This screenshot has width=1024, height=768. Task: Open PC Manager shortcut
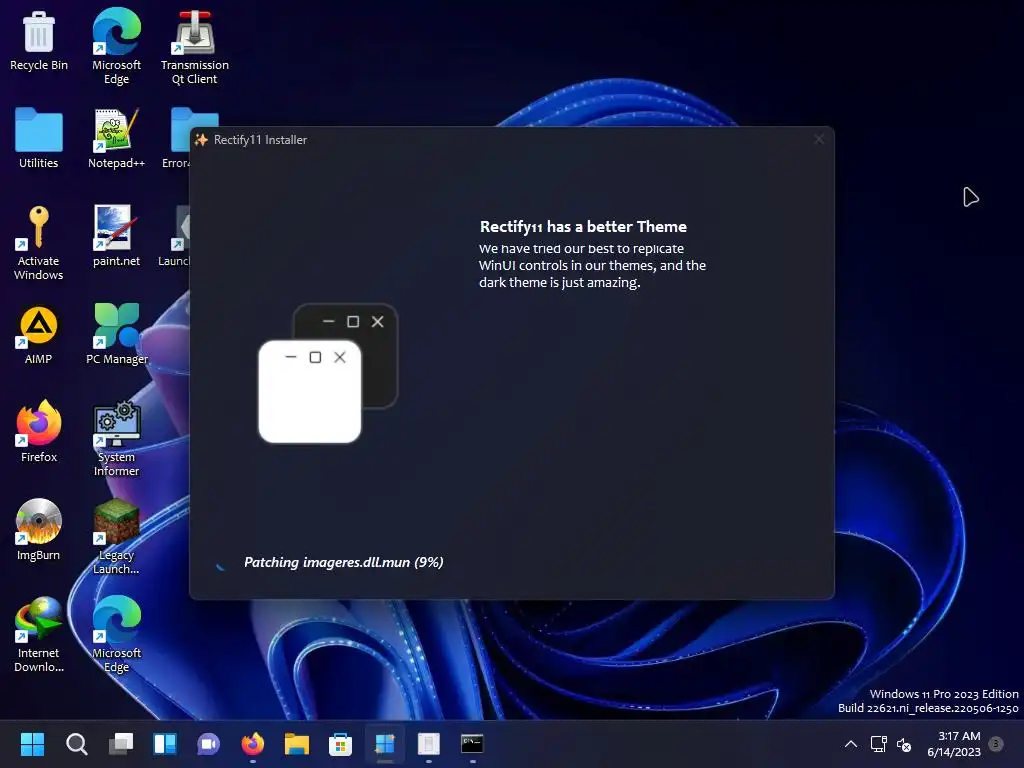[117, 334]
